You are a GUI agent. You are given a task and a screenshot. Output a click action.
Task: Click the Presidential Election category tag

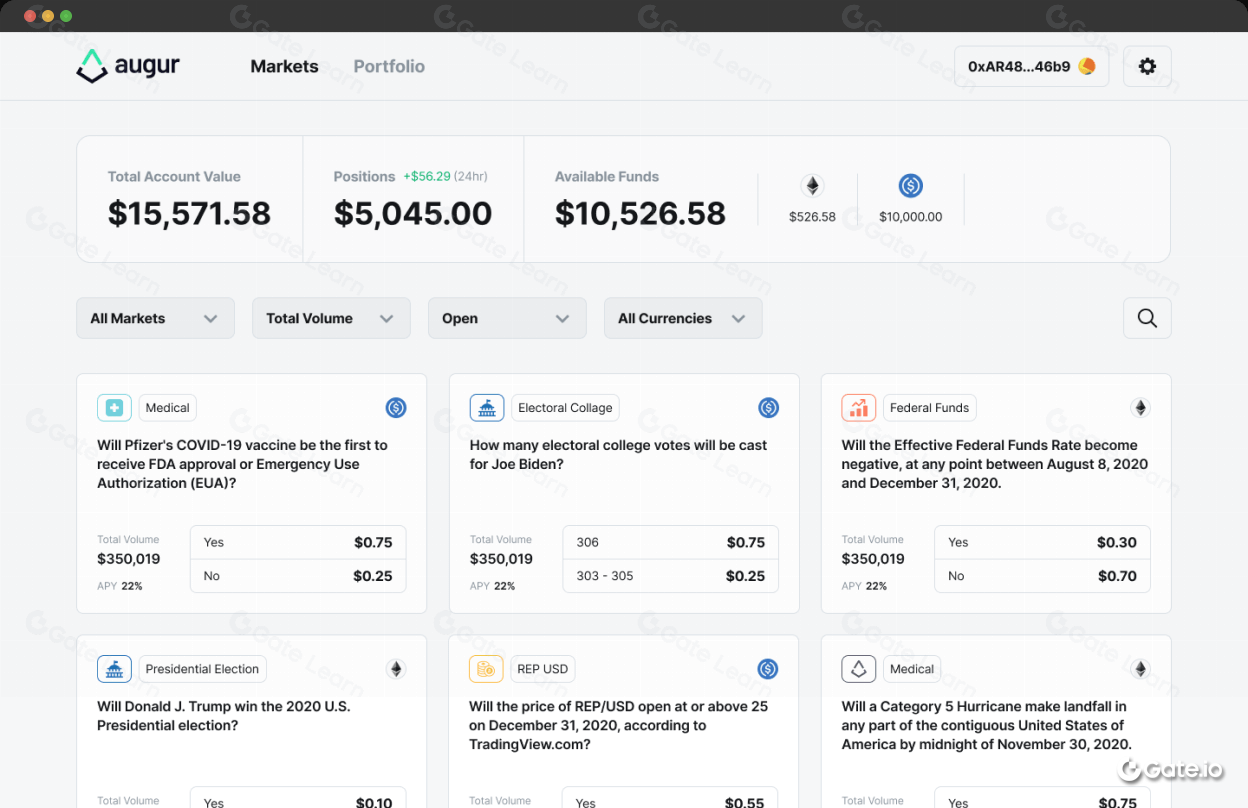pos(202,669)
